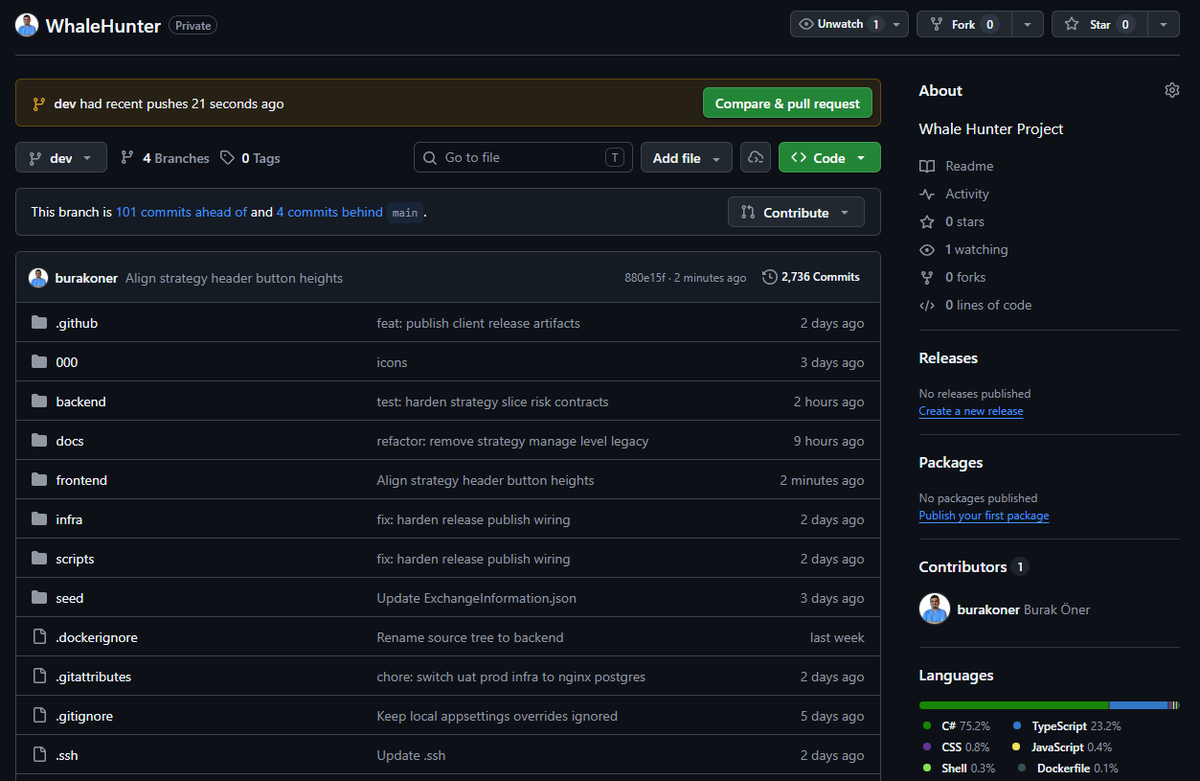
Task: Open the Add file dropdown
Action: (x=686, y=158)
